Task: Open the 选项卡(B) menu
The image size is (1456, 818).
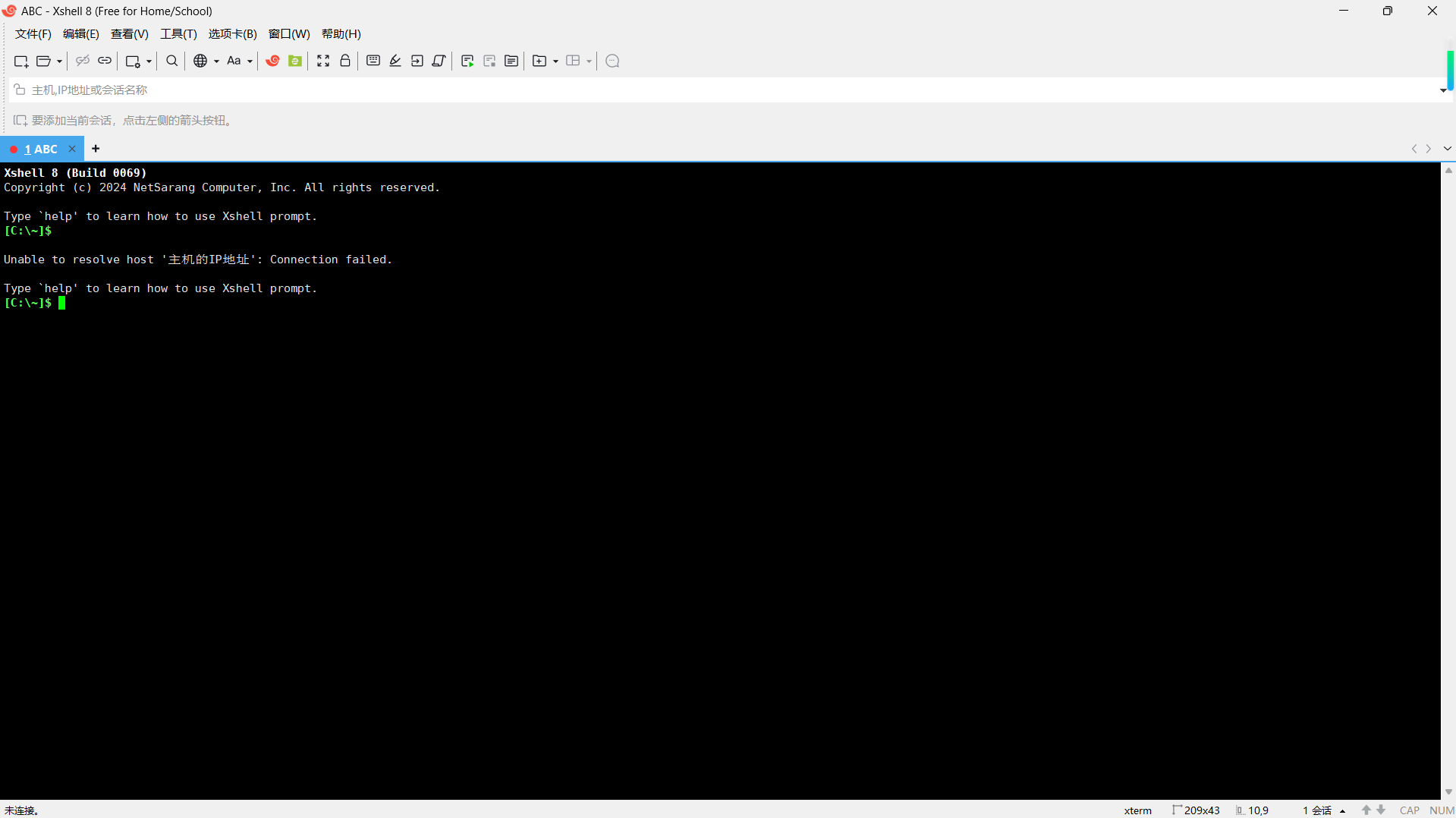Action: click(x=233, y=34)
